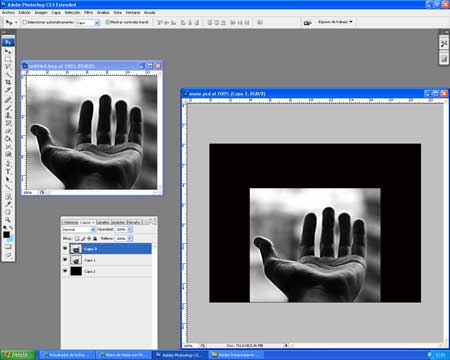This screenshot has width=450, height=360.
Task: Open tool preset picker next to Move icon
Action: [16, 22]
